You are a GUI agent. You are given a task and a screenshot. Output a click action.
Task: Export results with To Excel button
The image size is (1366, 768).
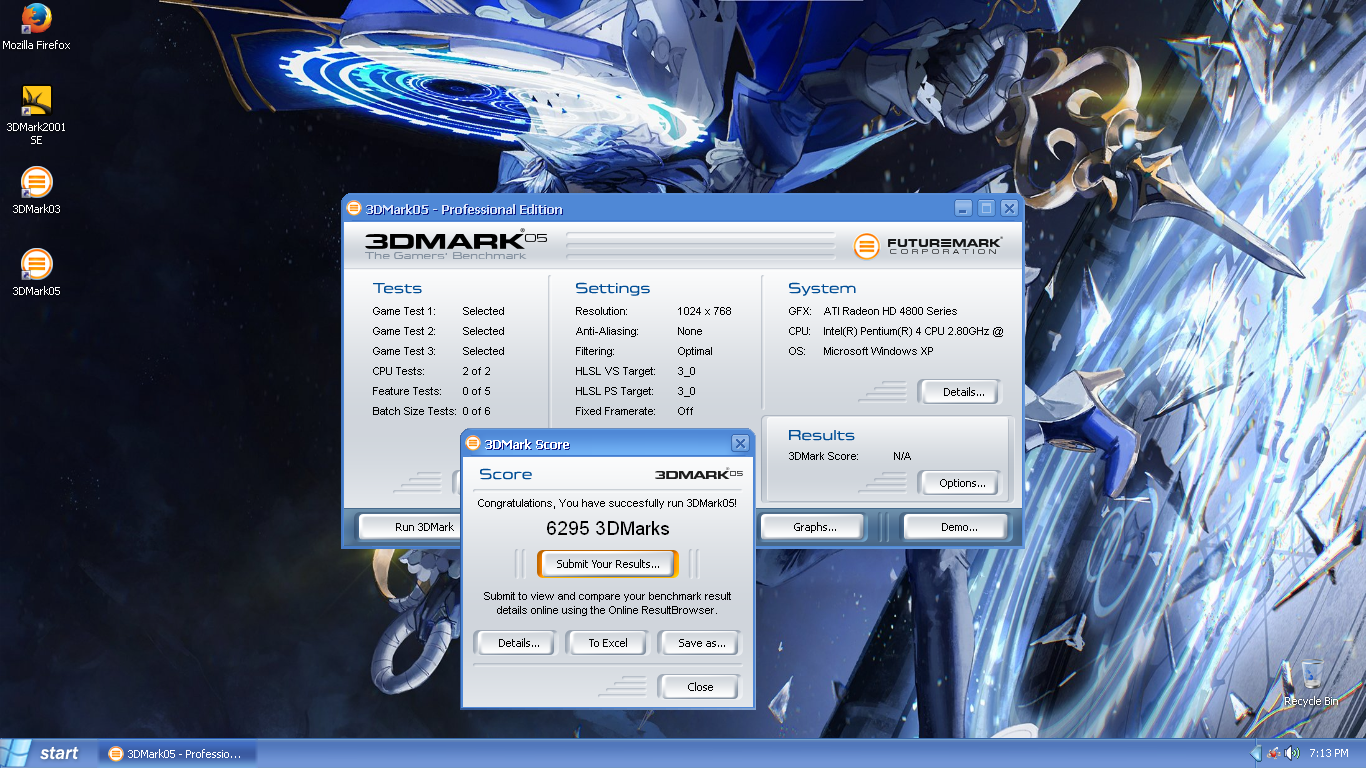608,643
